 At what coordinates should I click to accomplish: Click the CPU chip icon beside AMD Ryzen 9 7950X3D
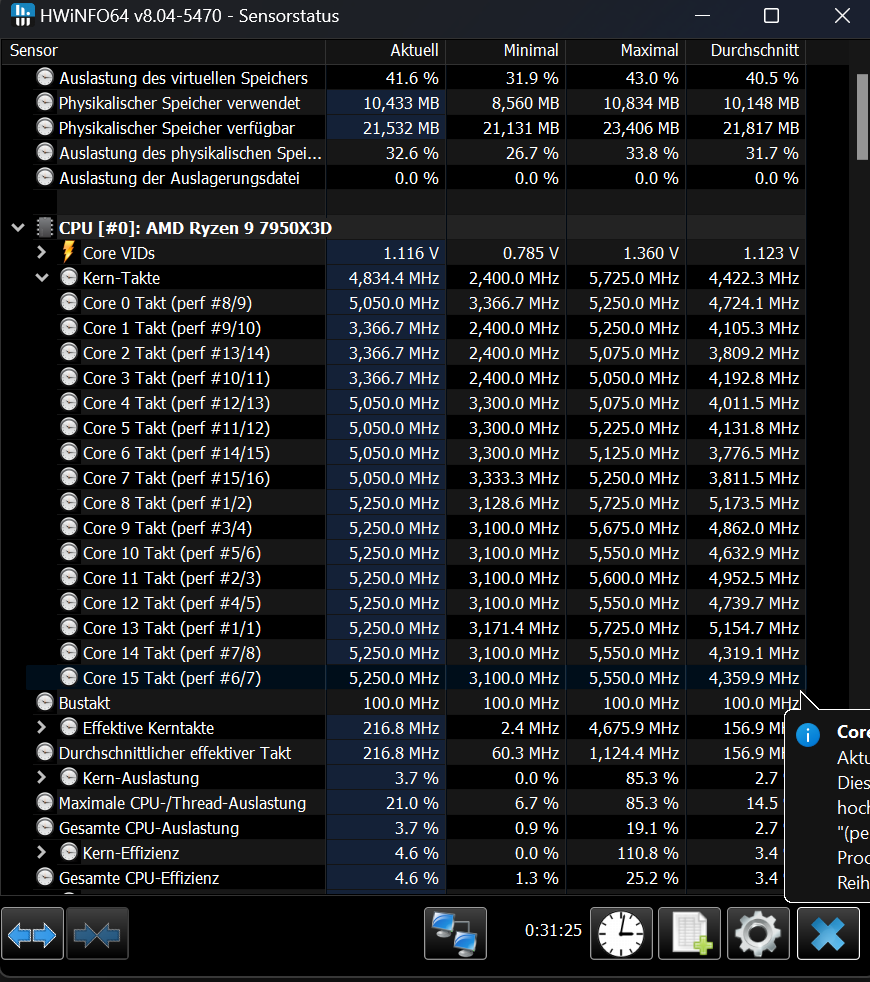(44, 227)
